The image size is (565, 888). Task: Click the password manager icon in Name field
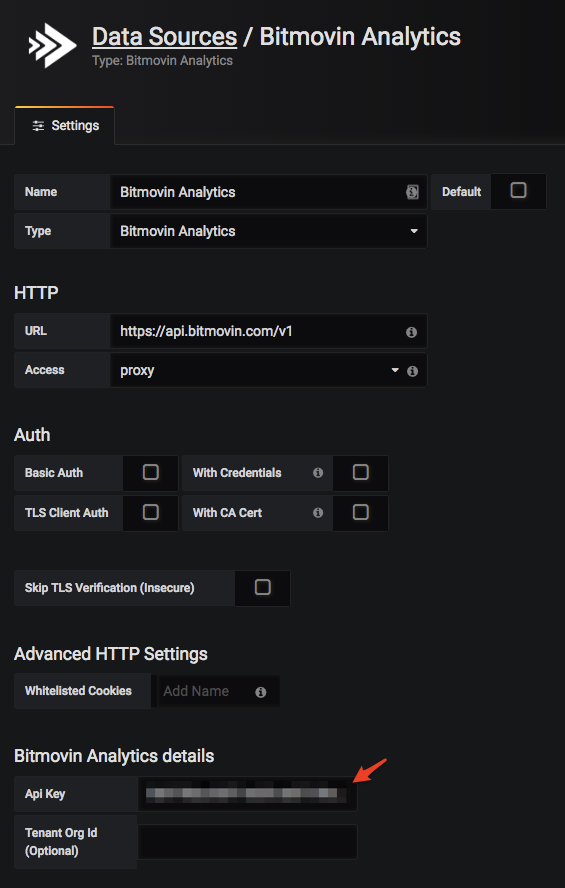click(412, 192)
